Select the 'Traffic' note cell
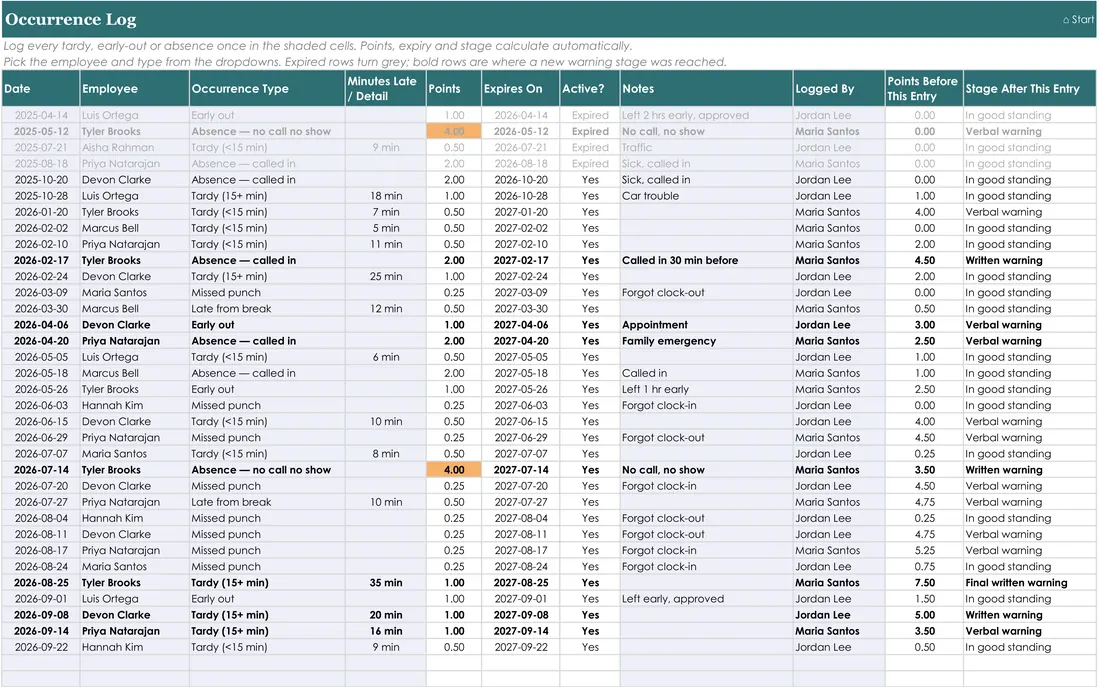The height and width of the screenshot is (687, 1100). [706, 147]
